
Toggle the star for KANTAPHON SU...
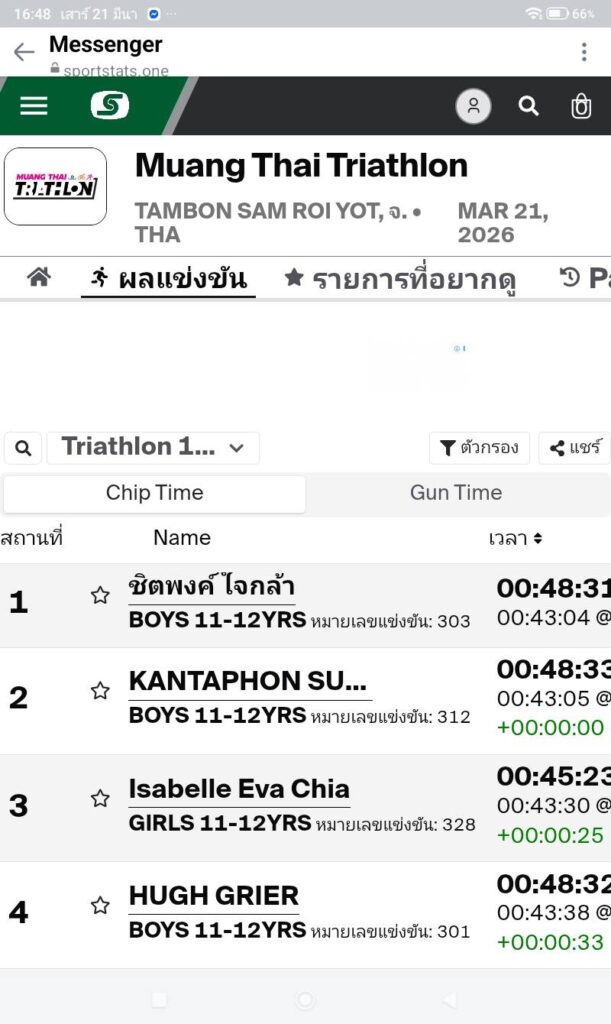(x=100, y=691)
